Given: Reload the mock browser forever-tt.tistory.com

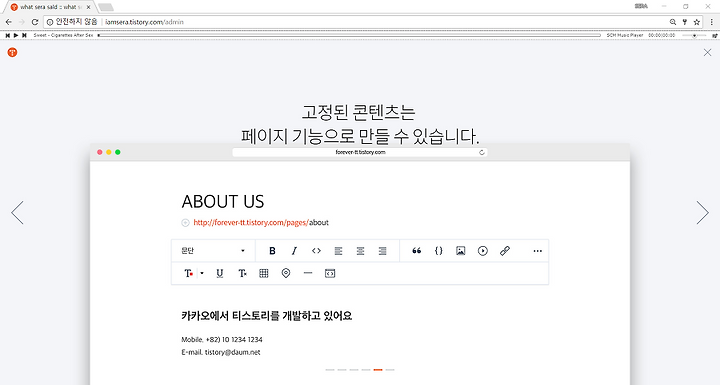Looking at the screenshot, I should click(x=482, y=153).
